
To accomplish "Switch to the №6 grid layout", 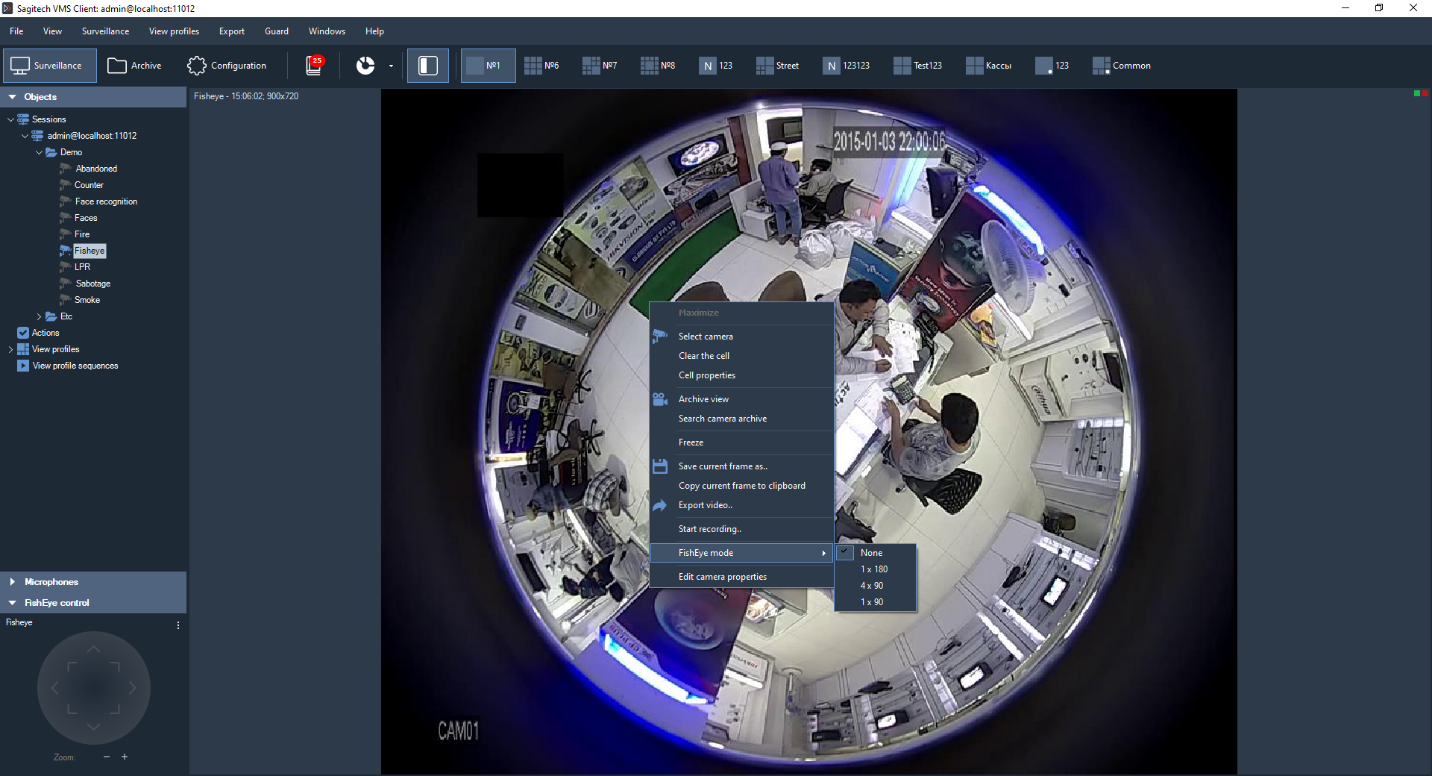I will pos(542,66).
